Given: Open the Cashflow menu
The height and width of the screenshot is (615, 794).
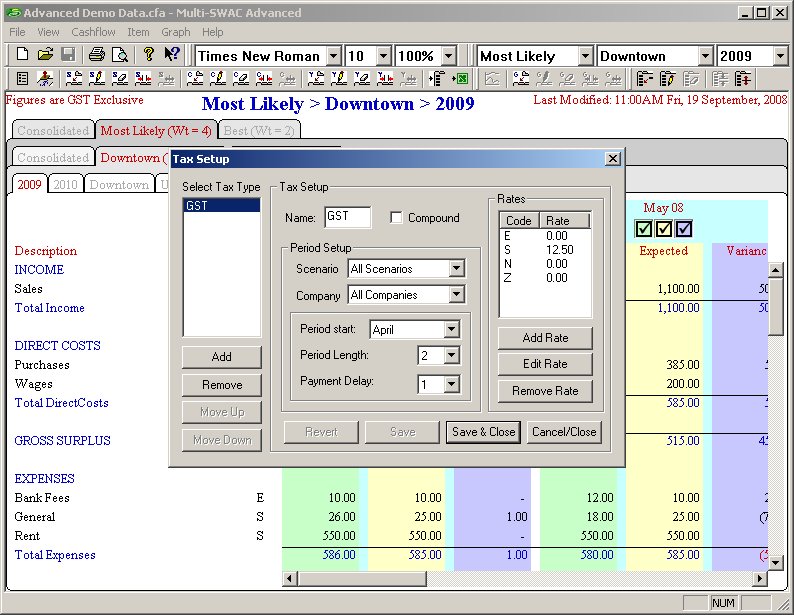Looking at the screenshot, I should (93, 32).
